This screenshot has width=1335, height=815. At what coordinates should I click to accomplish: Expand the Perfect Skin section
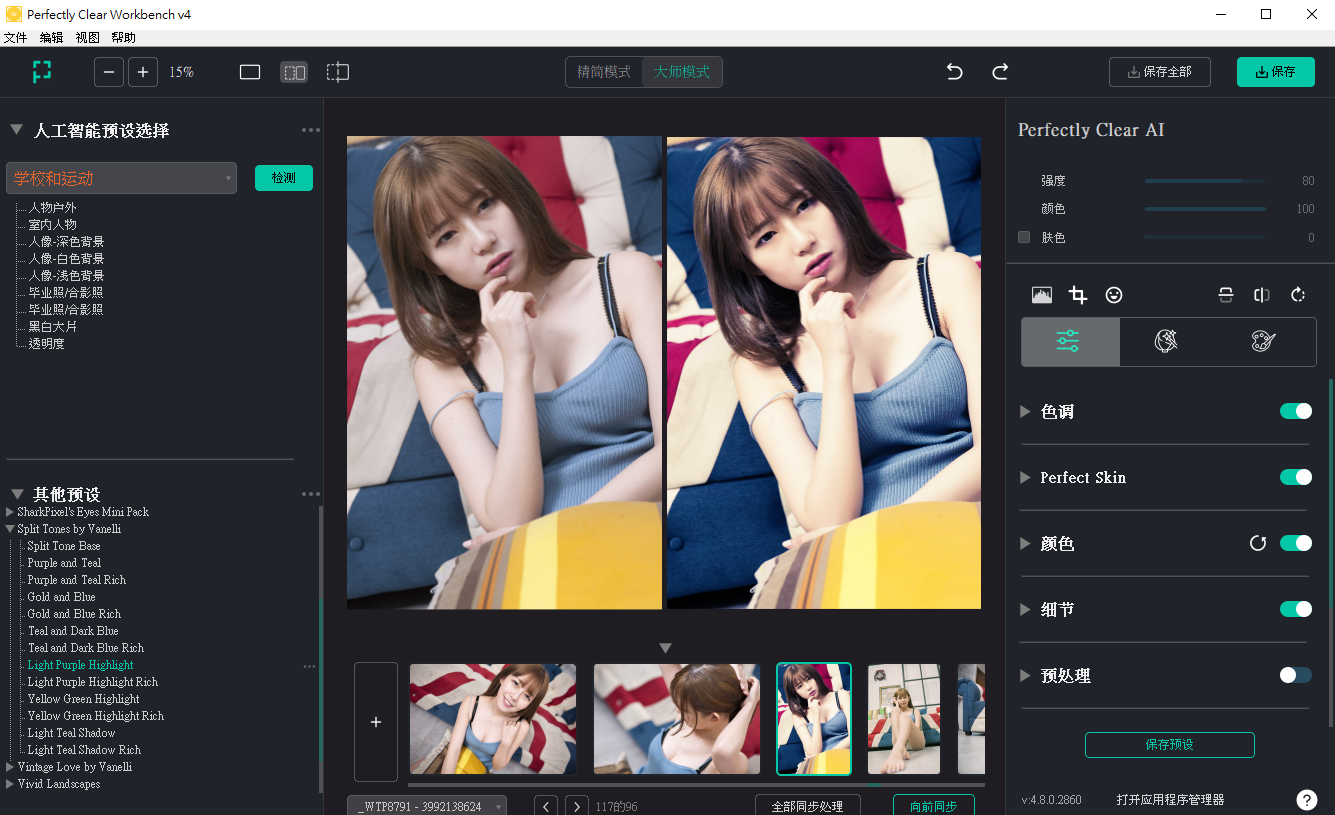1025,478
